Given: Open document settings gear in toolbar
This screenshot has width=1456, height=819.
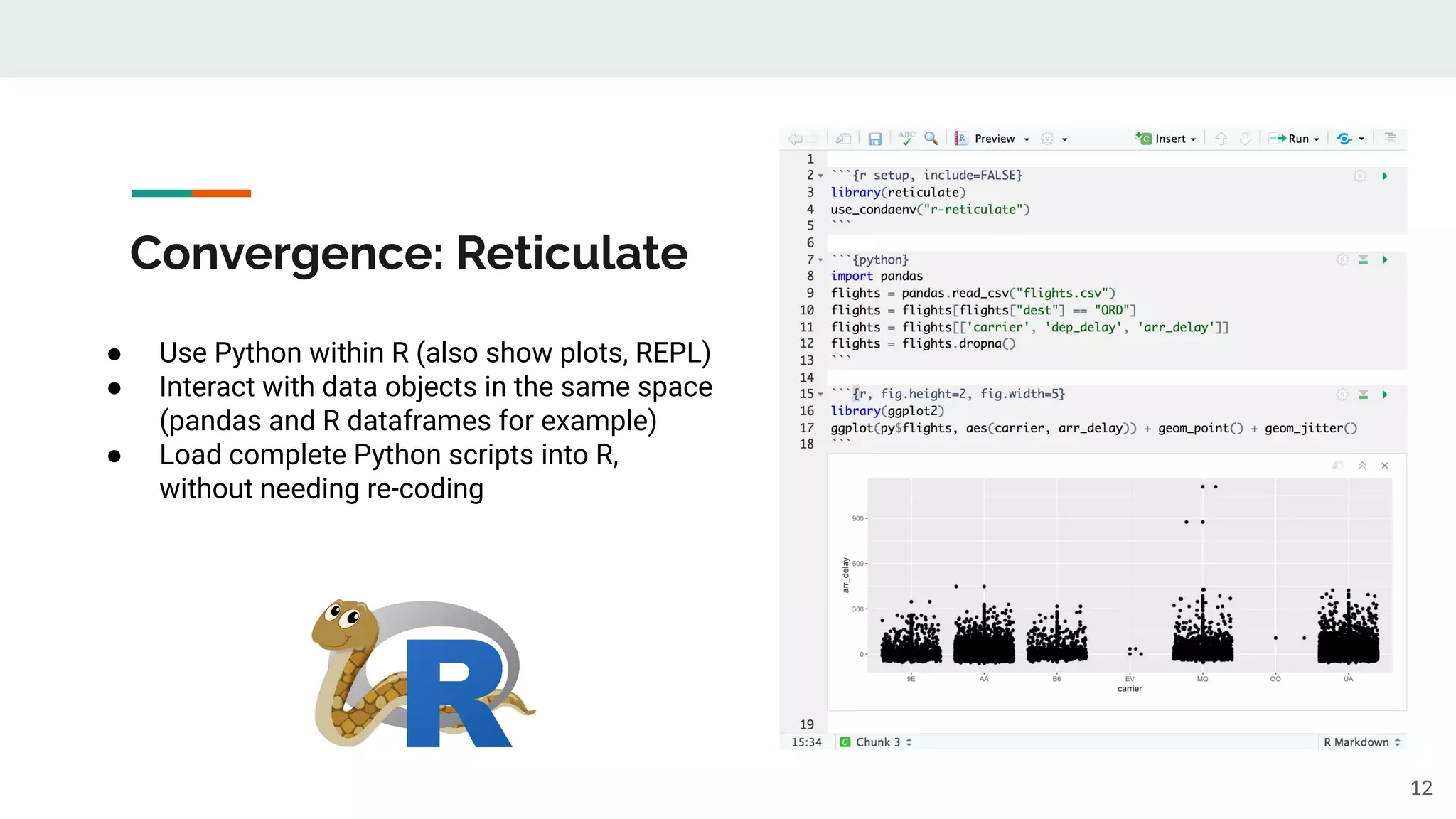Looking at the screenshot, I should (x=1048, y=139).
